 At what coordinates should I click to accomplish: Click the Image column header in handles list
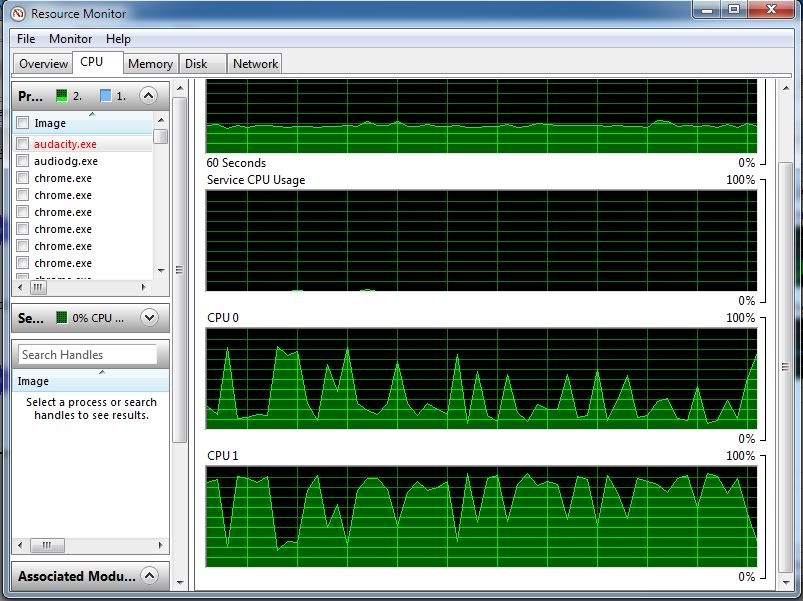[x=90, y=381]
